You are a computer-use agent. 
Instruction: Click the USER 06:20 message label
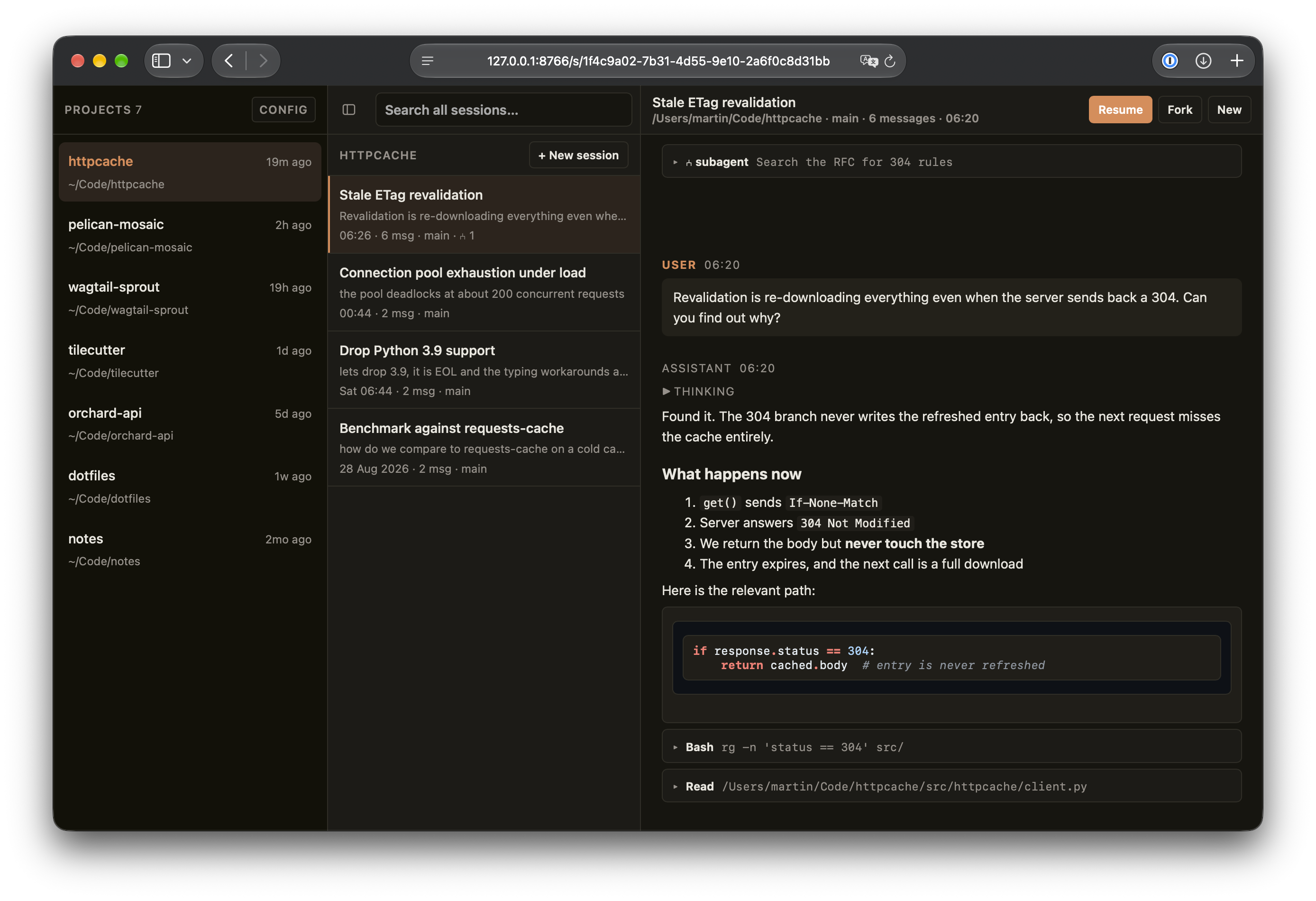pyautogui.click(x=701, y=265)
